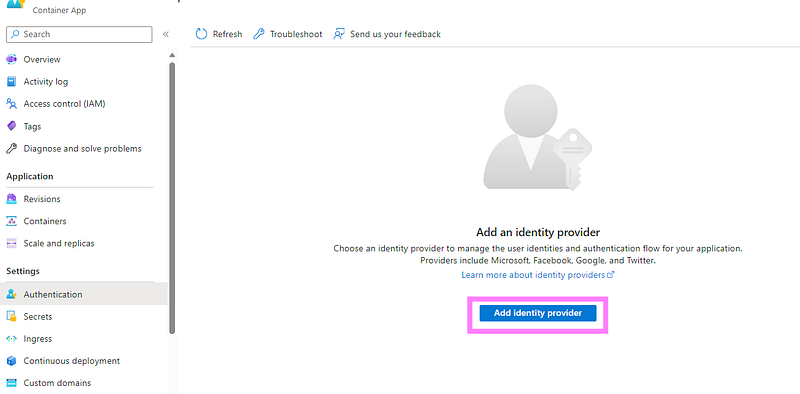Image resolution: width=800 pixels, height=394 pixels.
Task: Click the Secrets lock icon
Action: 11,316
